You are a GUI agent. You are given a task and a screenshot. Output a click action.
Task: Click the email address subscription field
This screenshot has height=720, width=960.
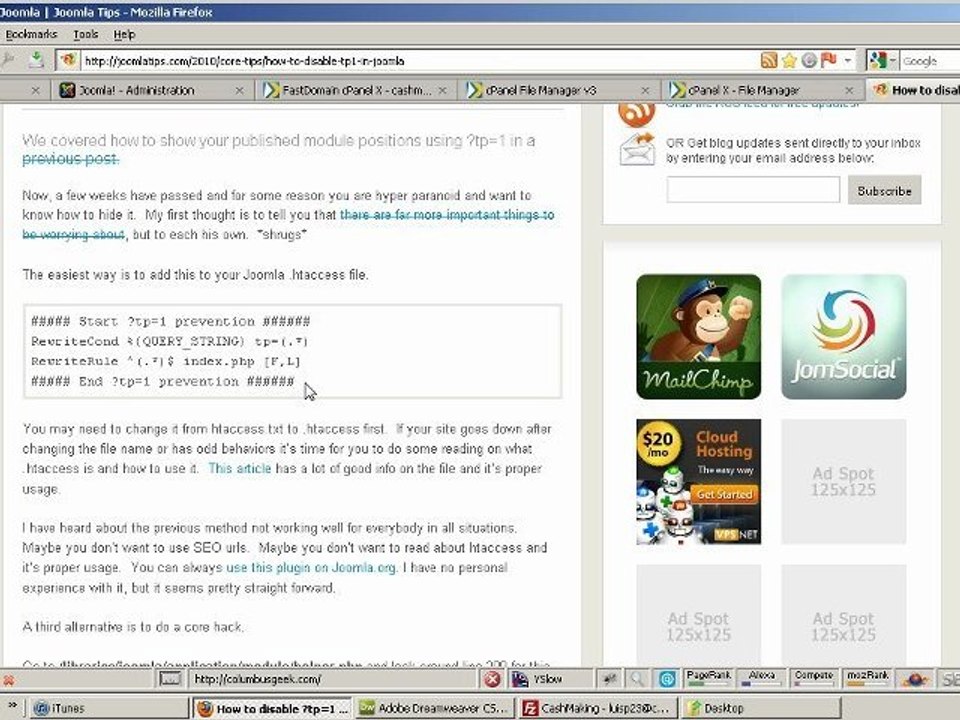pos(753,190)
